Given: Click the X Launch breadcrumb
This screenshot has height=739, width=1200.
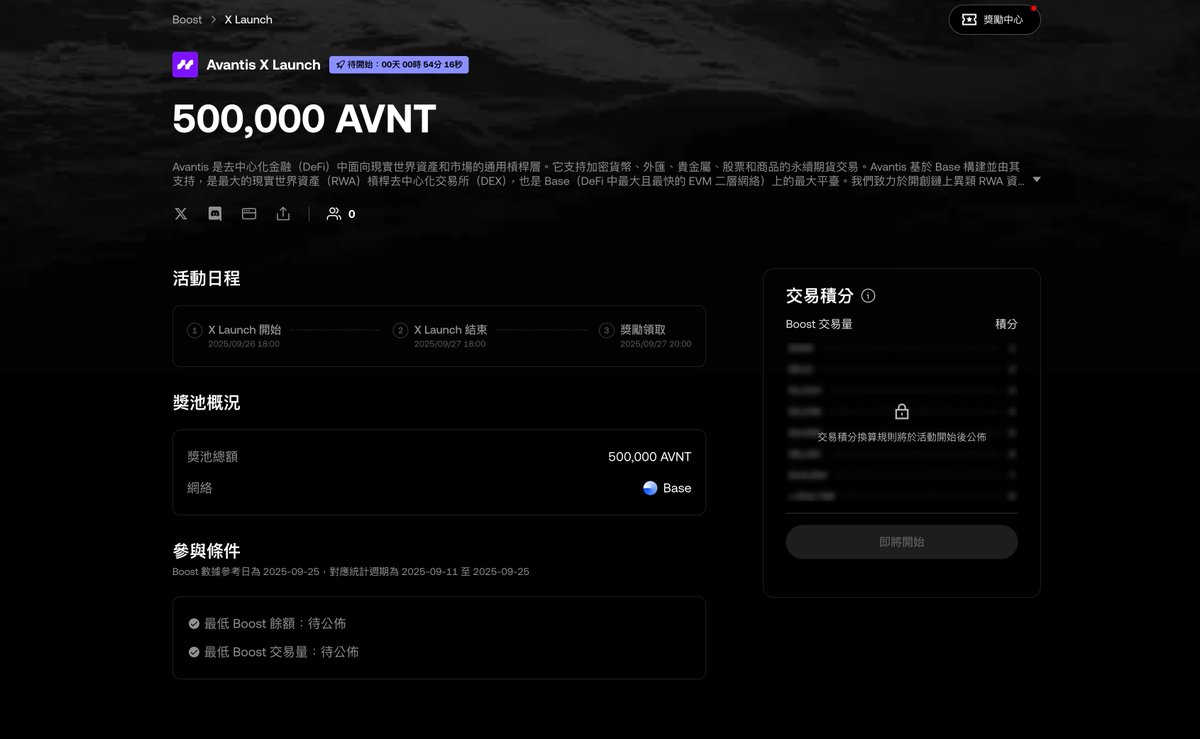Looking at the screenshot, I should click(248, 19).
